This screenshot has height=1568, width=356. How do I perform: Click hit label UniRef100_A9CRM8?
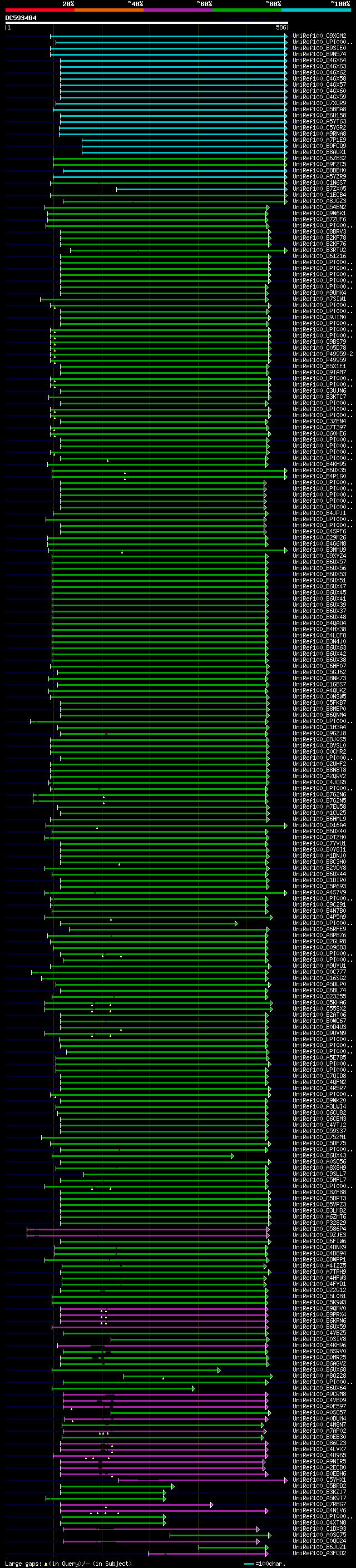pyautogui.click(x=319, y=1394)
